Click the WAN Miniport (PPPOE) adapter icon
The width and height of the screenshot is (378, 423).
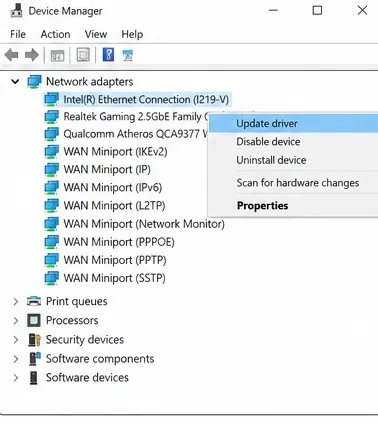[52, 242]
